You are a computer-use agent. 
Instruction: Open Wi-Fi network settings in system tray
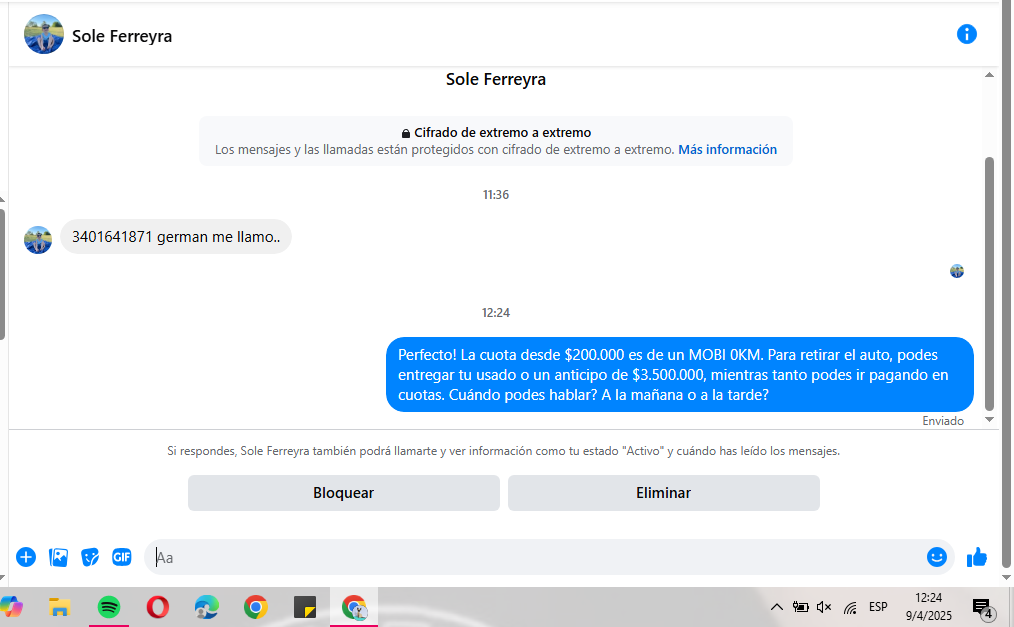[x=850, y=607]
